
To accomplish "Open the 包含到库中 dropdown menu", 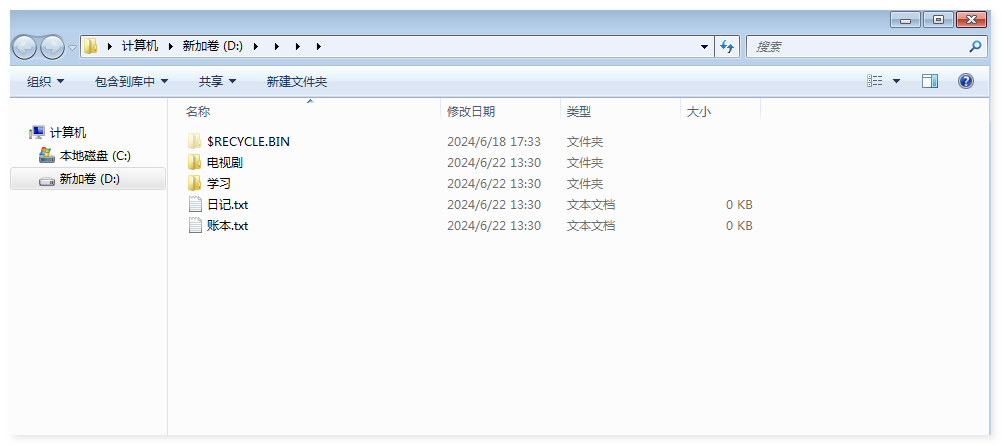I will (131, 81).
